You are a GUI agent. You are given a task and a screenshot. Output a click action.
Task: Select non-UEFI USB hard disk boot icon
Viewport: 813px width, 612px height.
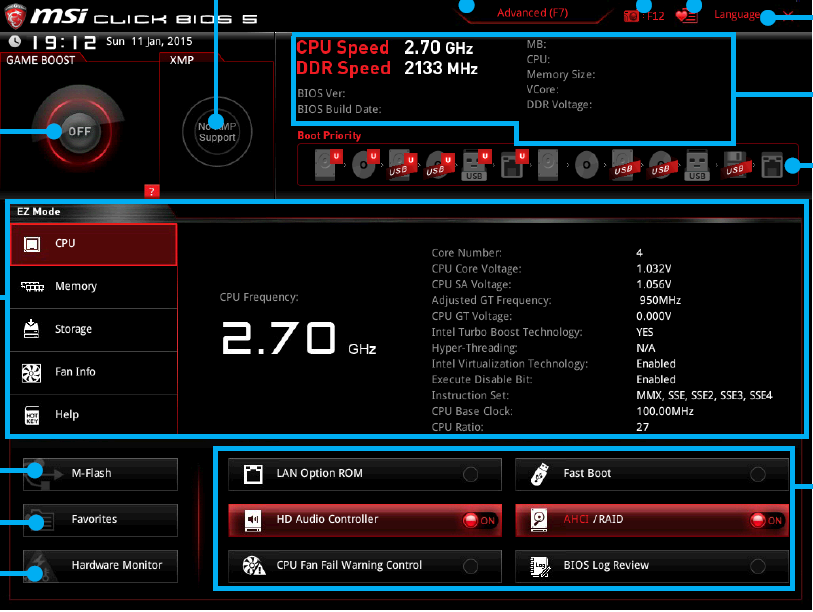624,165
